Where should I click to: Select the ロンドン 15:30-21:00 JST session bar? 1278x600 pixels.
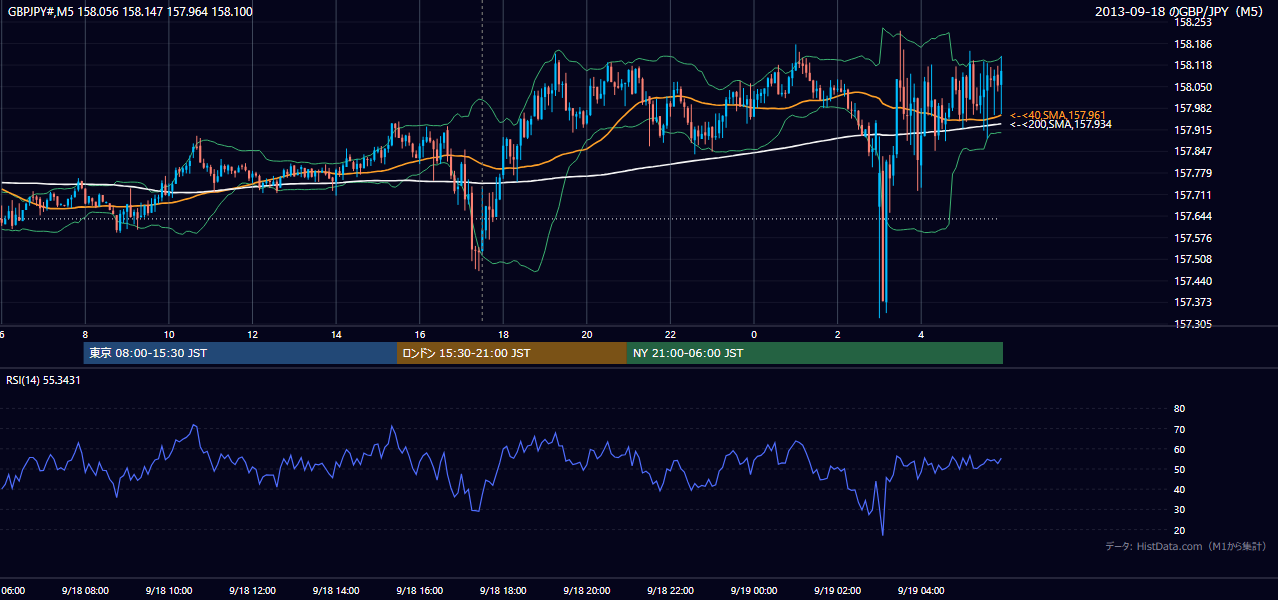(512, 353)
